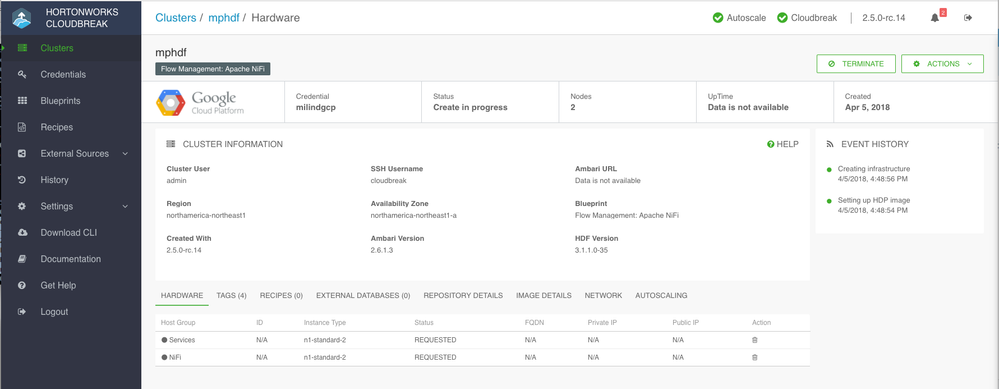Click the Credentials key icon
Image resolution: width=999 pixels, height=389 pixels.
(x=22, y=74)
